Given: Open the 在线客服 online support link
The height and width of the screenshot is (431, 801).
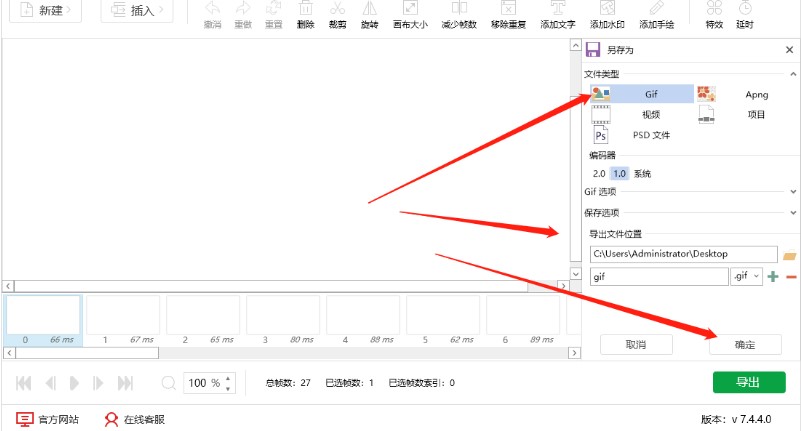Looking at the screenshot, I should [x=134, y=419].
